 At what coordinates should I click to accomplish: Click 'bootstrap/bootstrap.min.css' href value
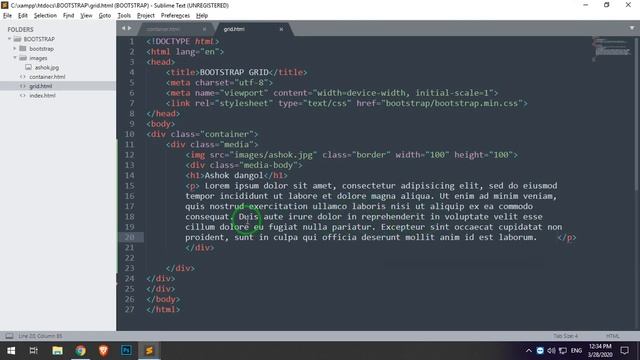[x=452, y=103]
